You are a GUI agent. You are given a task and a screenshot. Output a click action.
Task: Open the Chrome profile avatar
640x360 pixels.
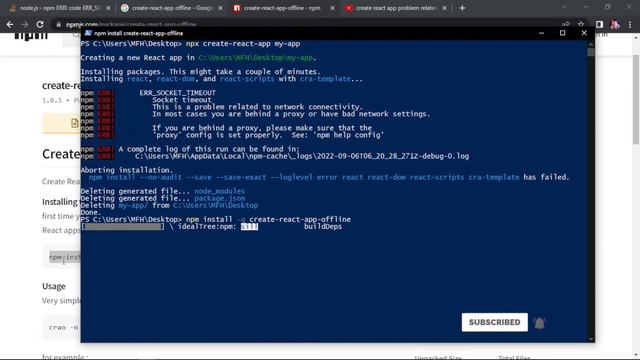615,24
